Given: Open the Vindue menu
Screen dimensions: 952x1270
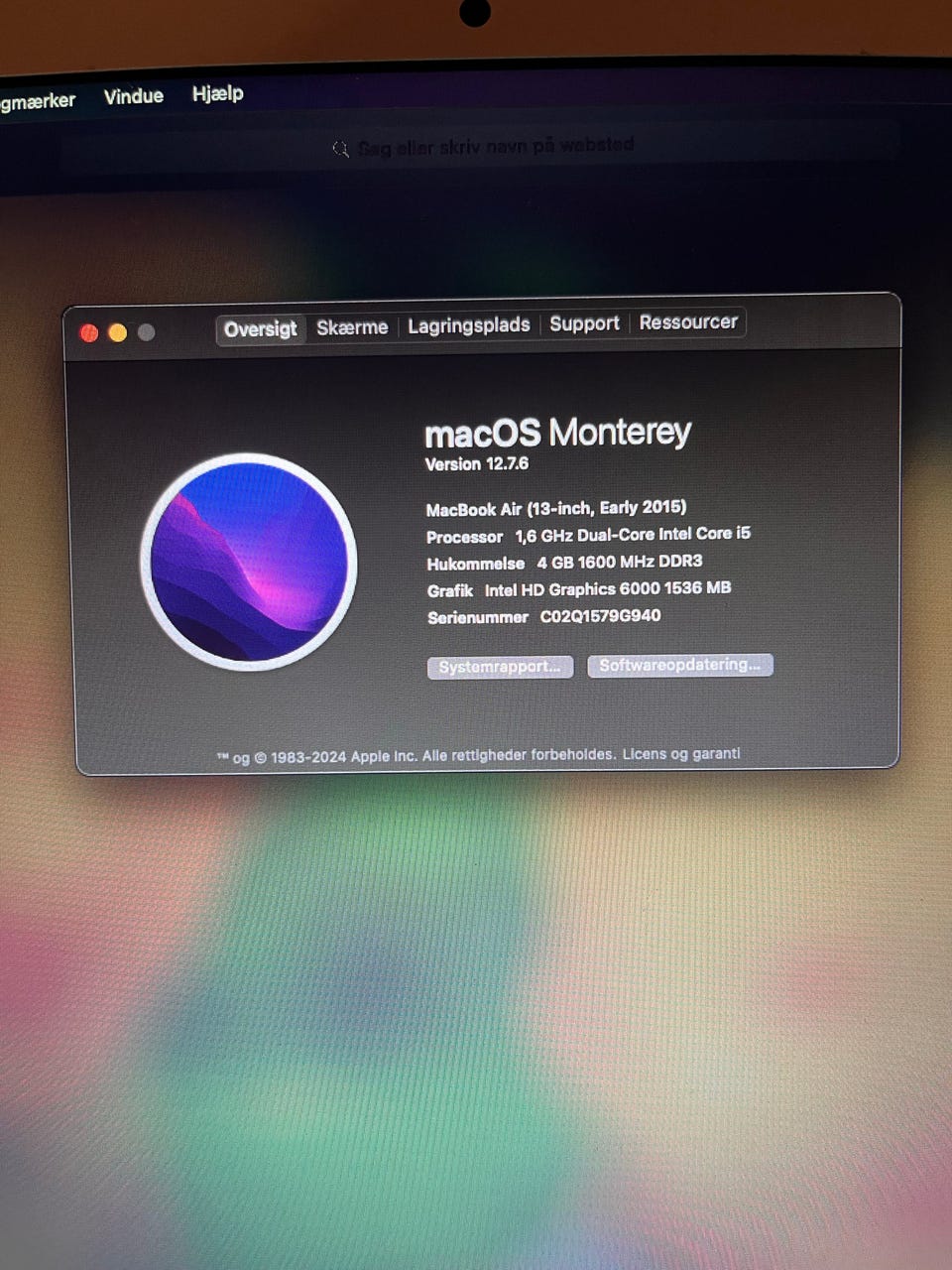Looking at the screenshot, I should (x=134, y=96).
